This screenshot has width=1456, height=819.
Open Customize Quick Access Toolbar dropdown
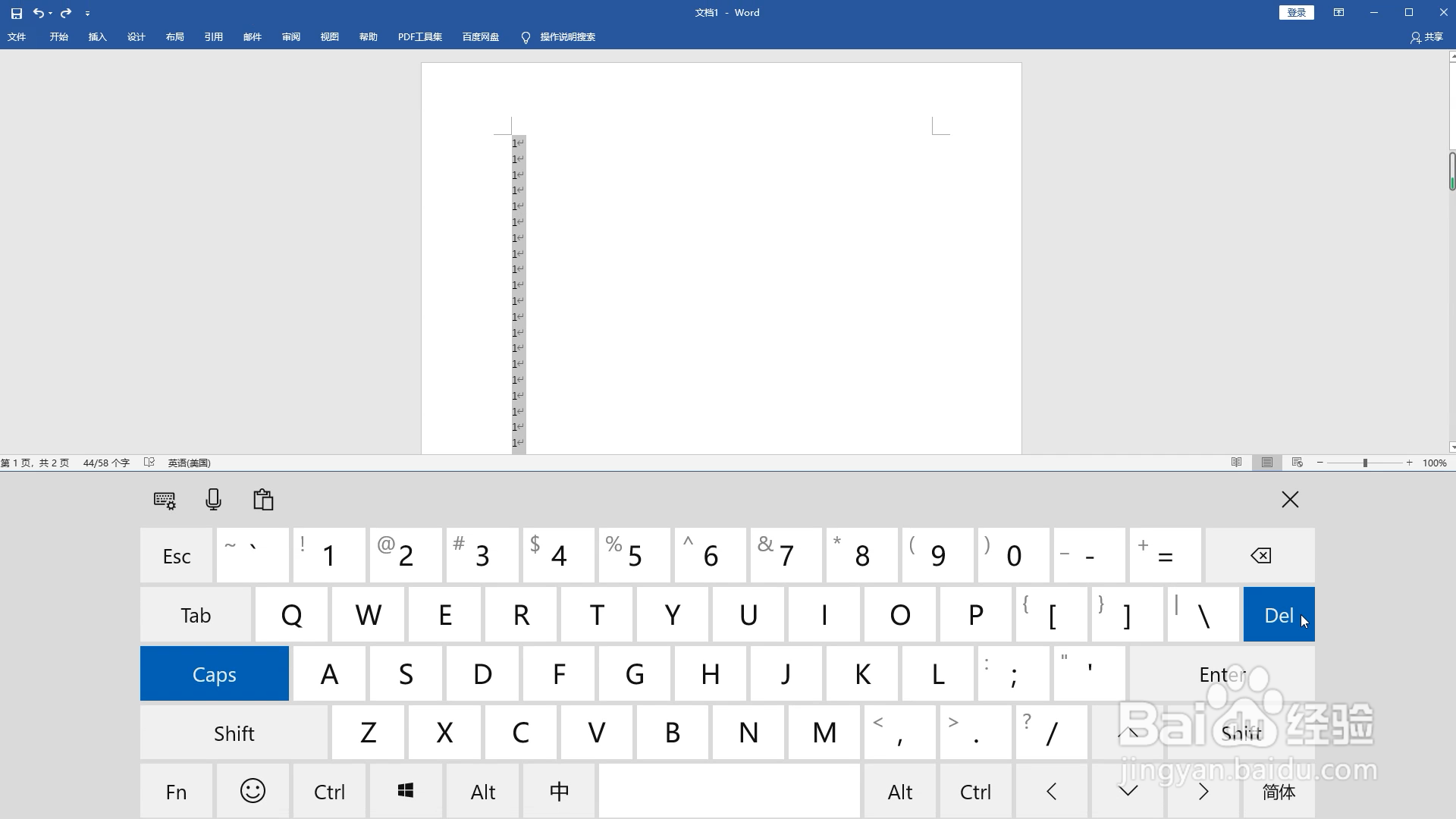88,14
